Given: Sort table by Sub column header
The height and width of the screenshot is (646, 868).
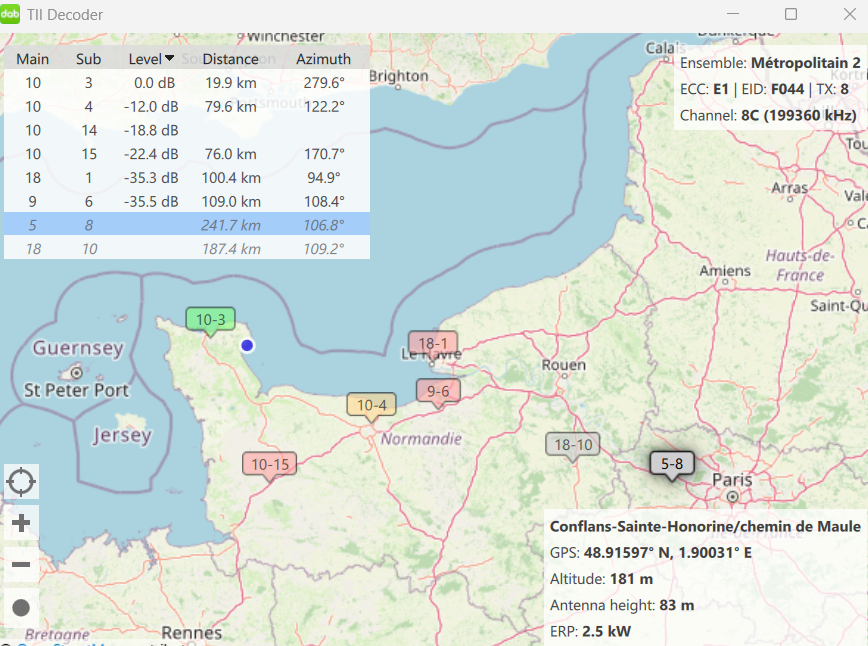Looking at the screenshot, I should (x=89, y=59).
